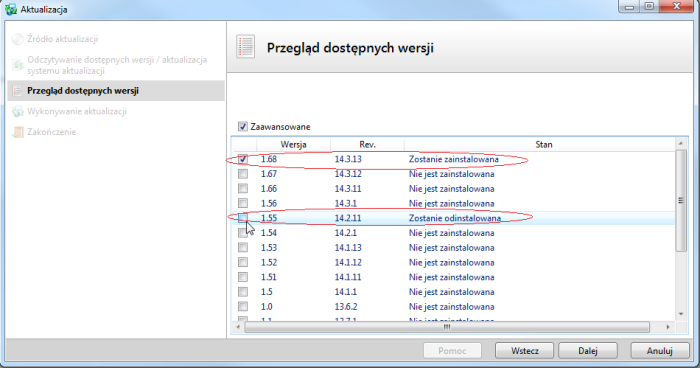
Task: Click revision cell '14.3.13'
Action: coord(348,159)
